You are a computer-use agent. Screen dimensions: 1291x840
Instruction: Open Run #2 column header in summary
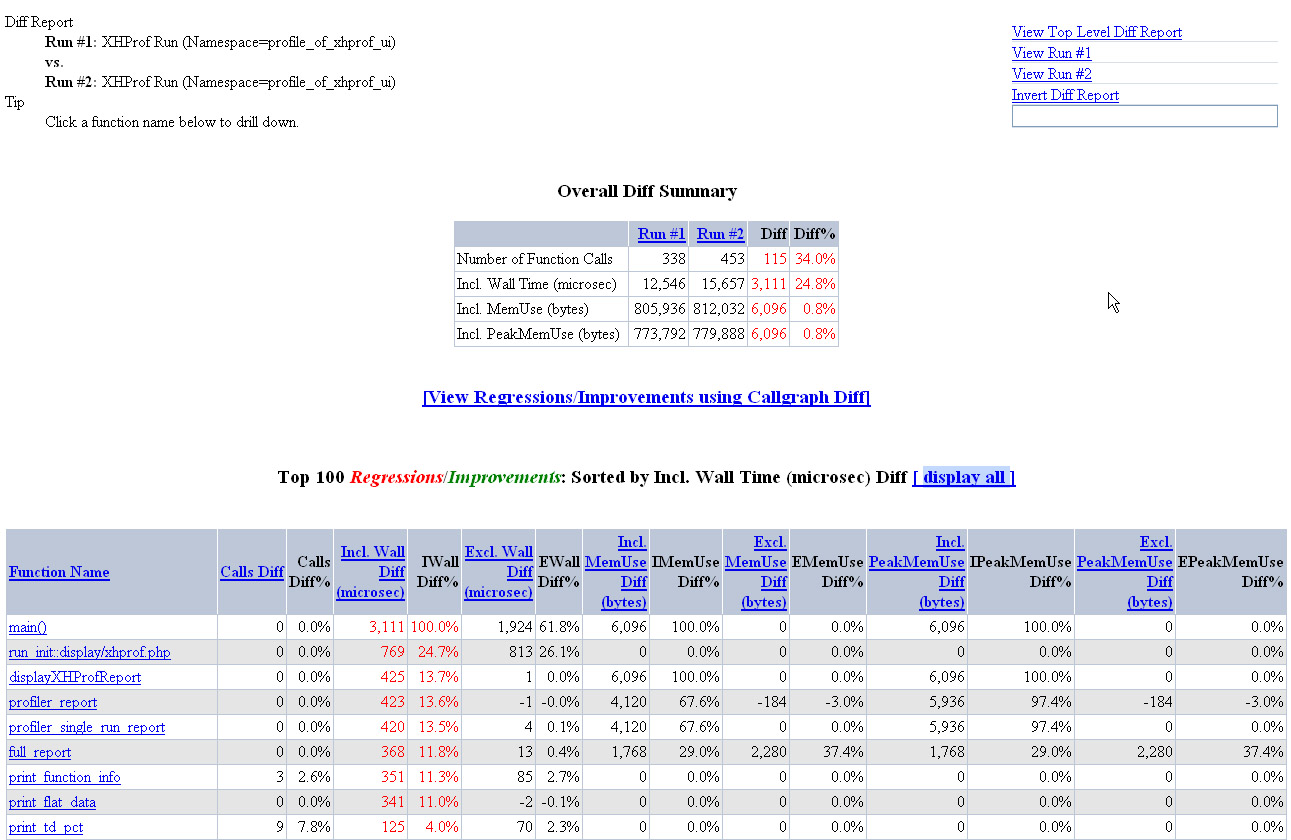(x=720, y=234)
